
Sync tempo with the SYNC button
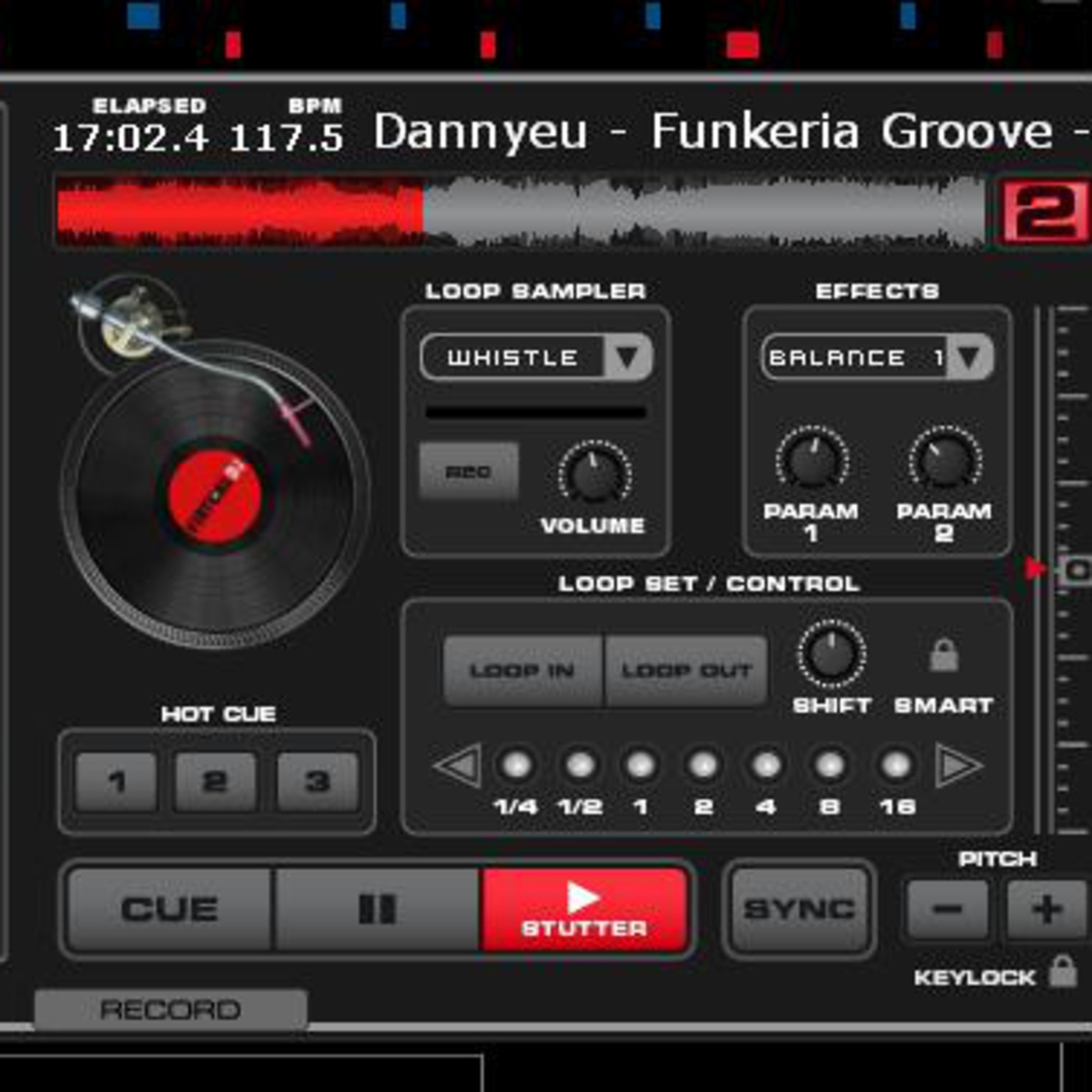[799, 909]
